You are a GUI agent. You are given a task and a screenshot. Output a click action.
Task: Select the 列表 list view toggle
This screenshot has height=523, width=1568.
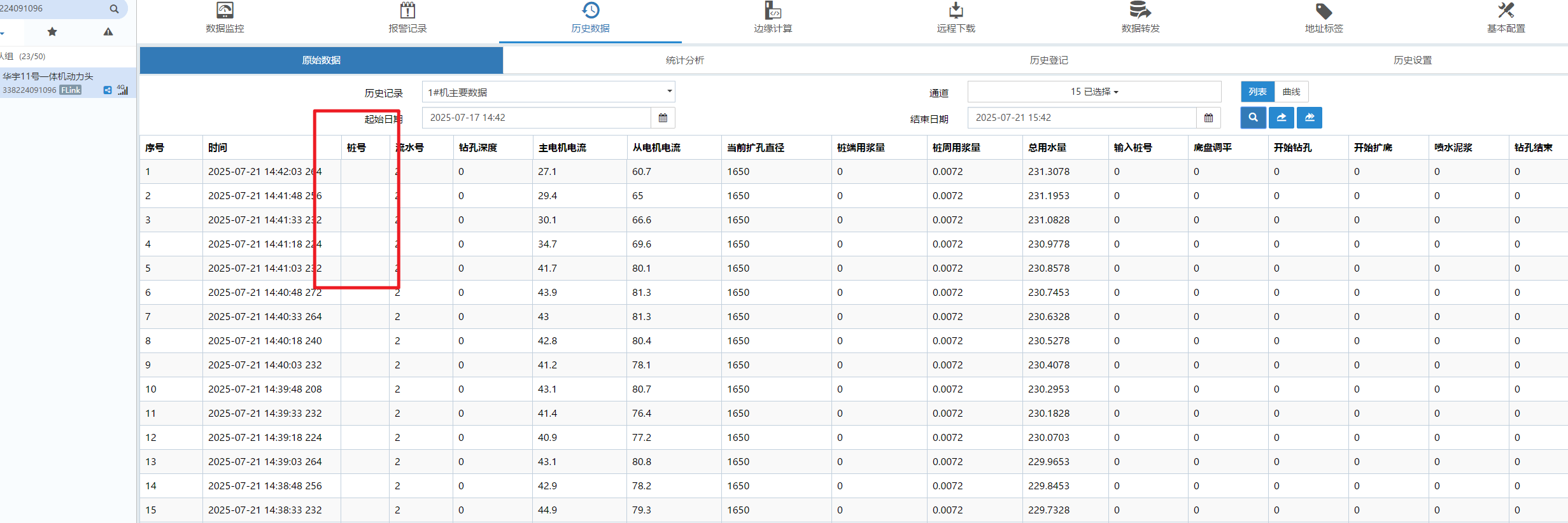[x=1257, y=92]
